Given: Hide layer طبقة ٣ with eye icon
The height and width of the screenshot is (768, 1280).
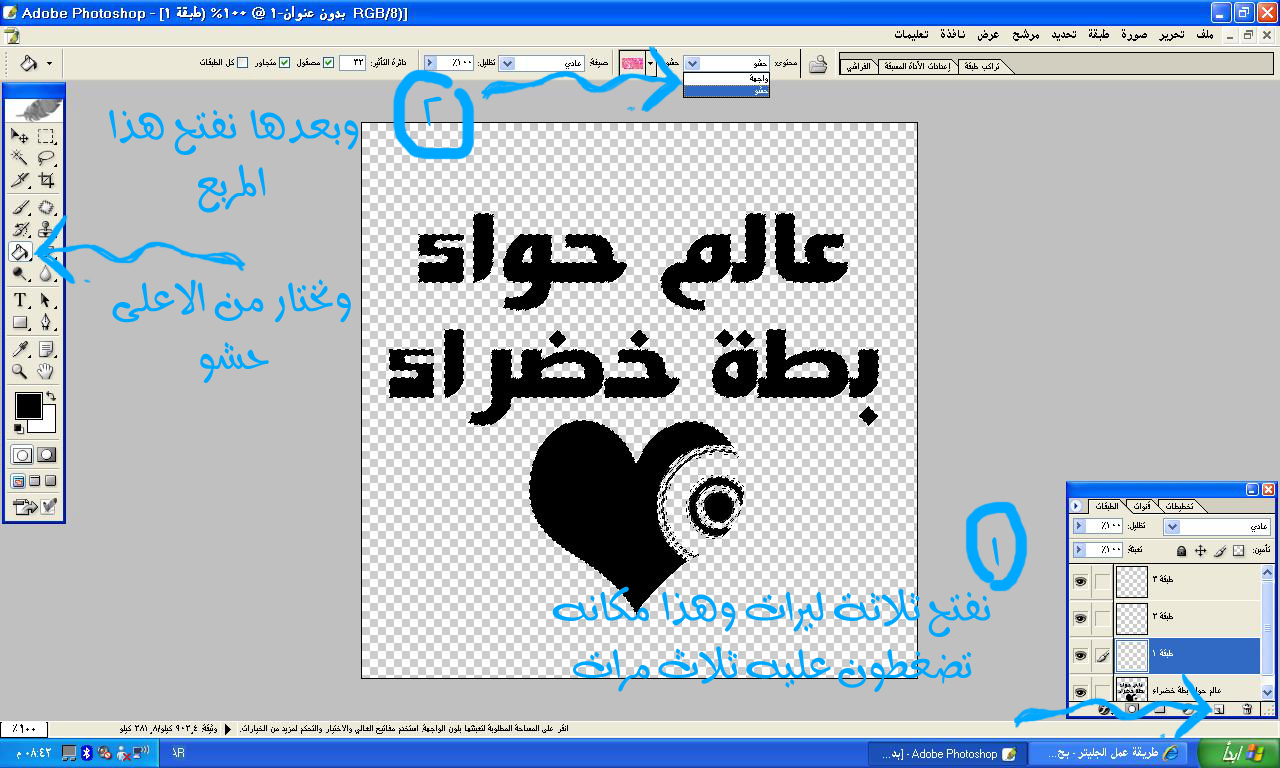Looking at the screenshot, I should (1080, 581).
